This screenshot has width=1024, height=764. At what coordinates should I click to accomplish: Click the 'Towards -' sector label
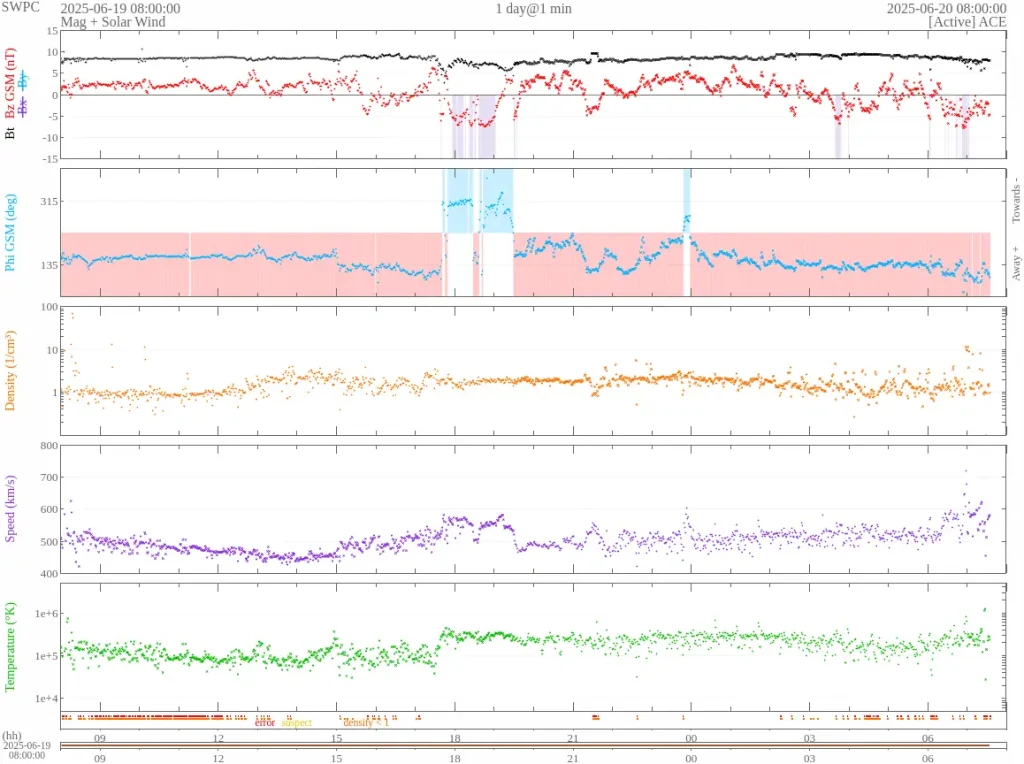[1015, 202]
